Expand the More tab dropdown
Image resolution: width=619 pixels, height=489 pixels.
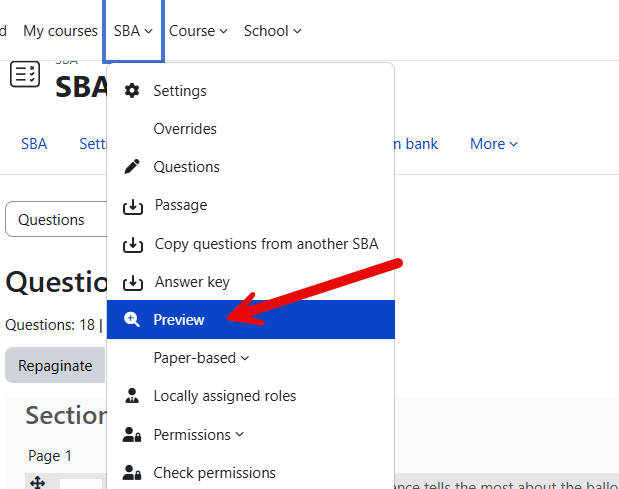coord(494,144)
